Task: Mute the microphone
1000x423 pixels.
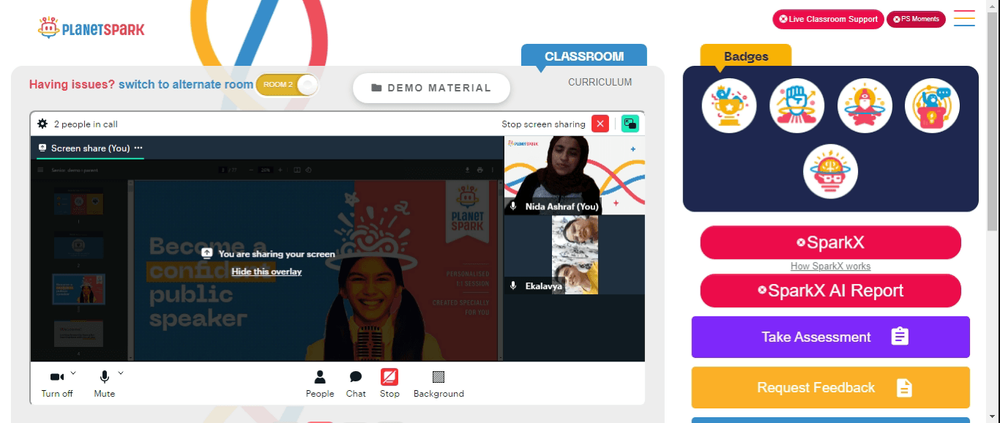Action: click(x=105, y=384)
